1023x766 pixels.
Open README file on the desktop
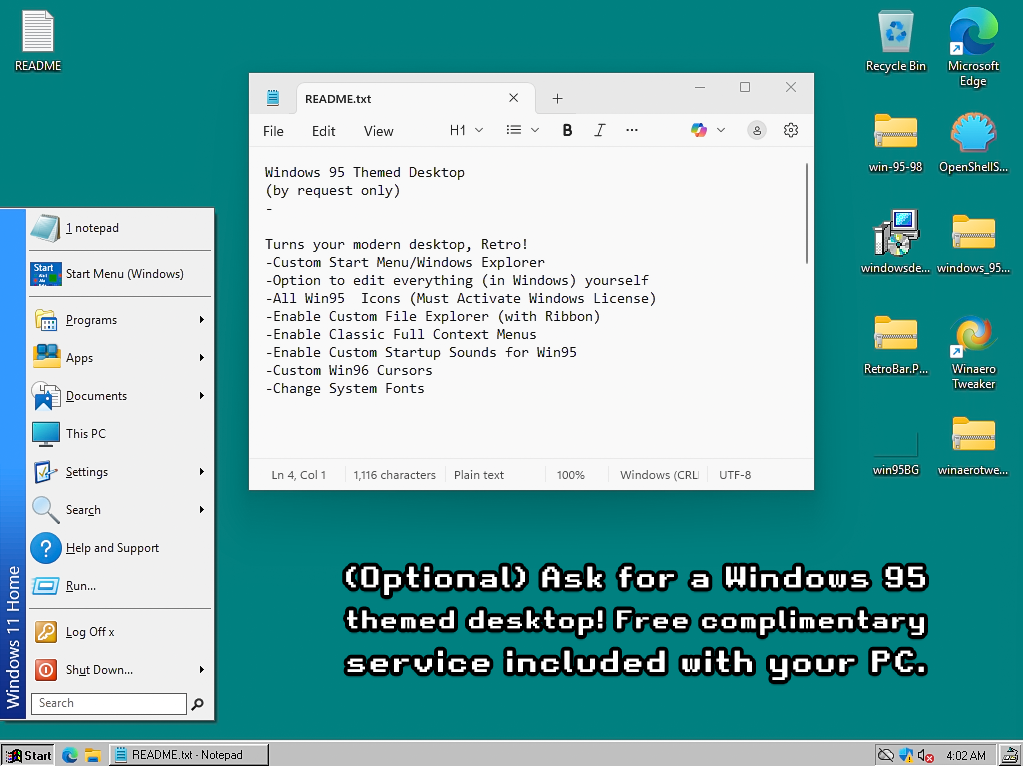pos(38,40)
